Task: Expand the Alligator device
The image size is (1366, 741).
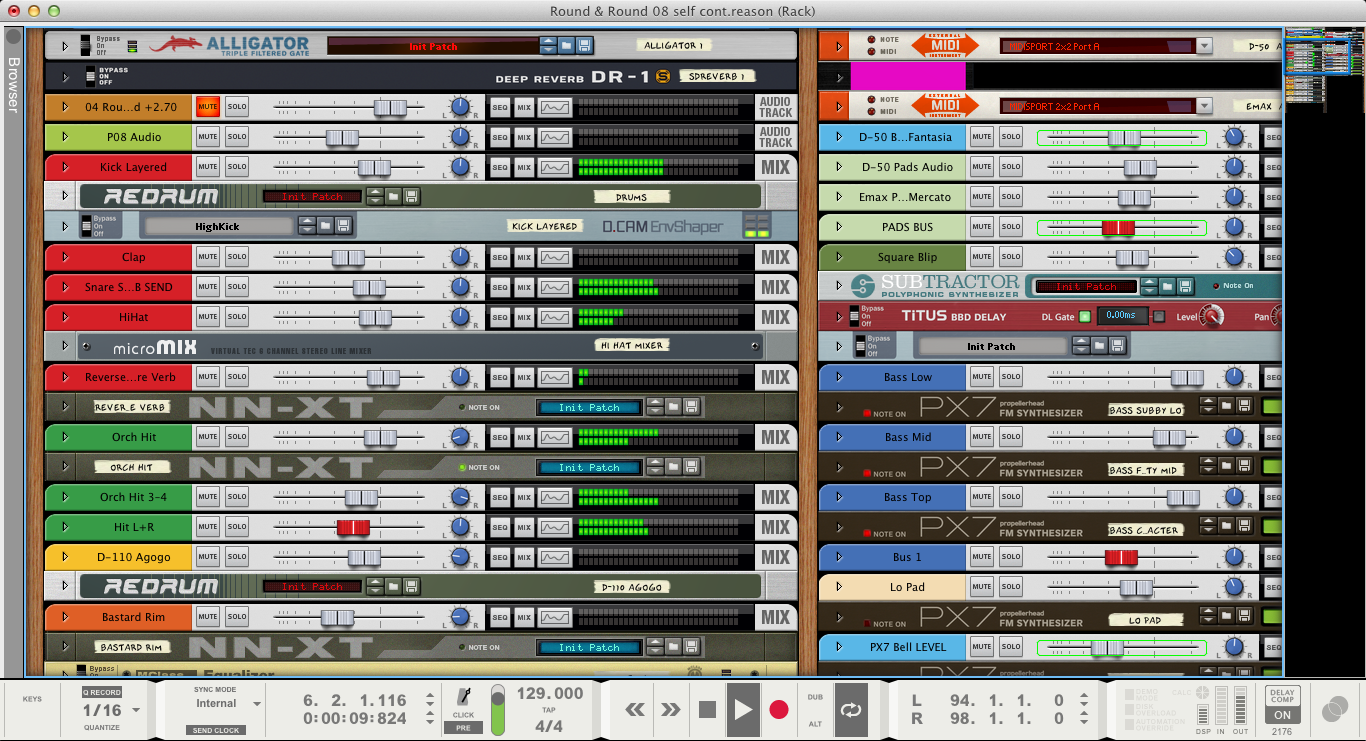Action: [65, 46]
